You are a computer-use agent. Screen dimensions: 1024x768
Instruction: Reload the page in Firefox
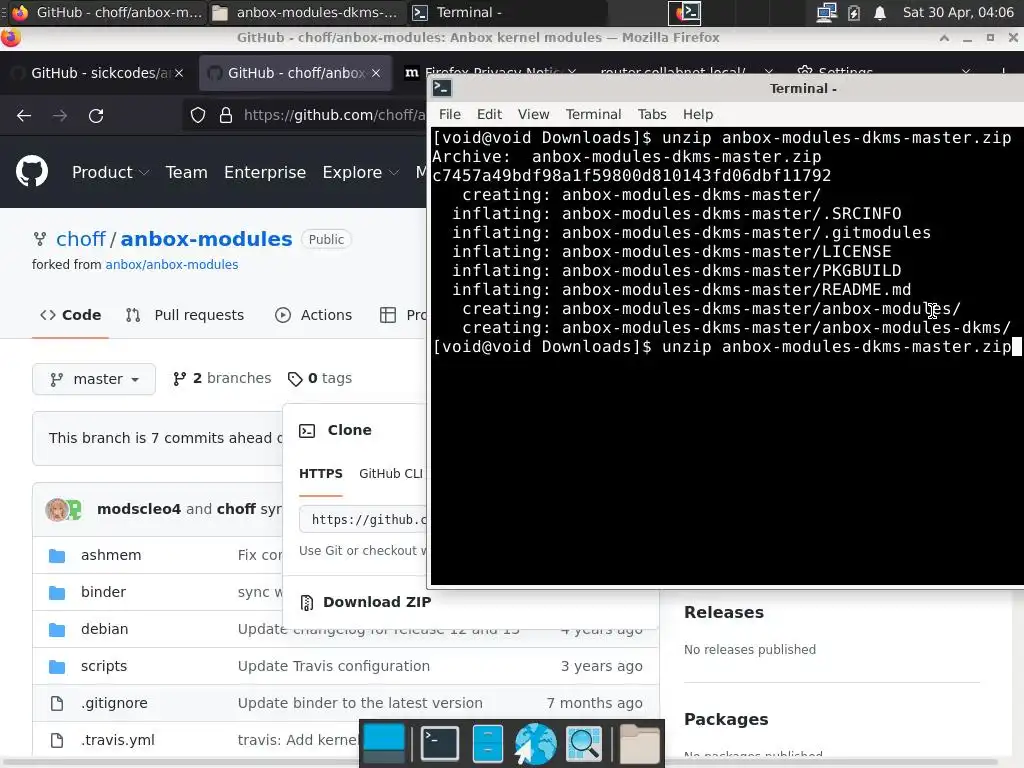point(96,116)
